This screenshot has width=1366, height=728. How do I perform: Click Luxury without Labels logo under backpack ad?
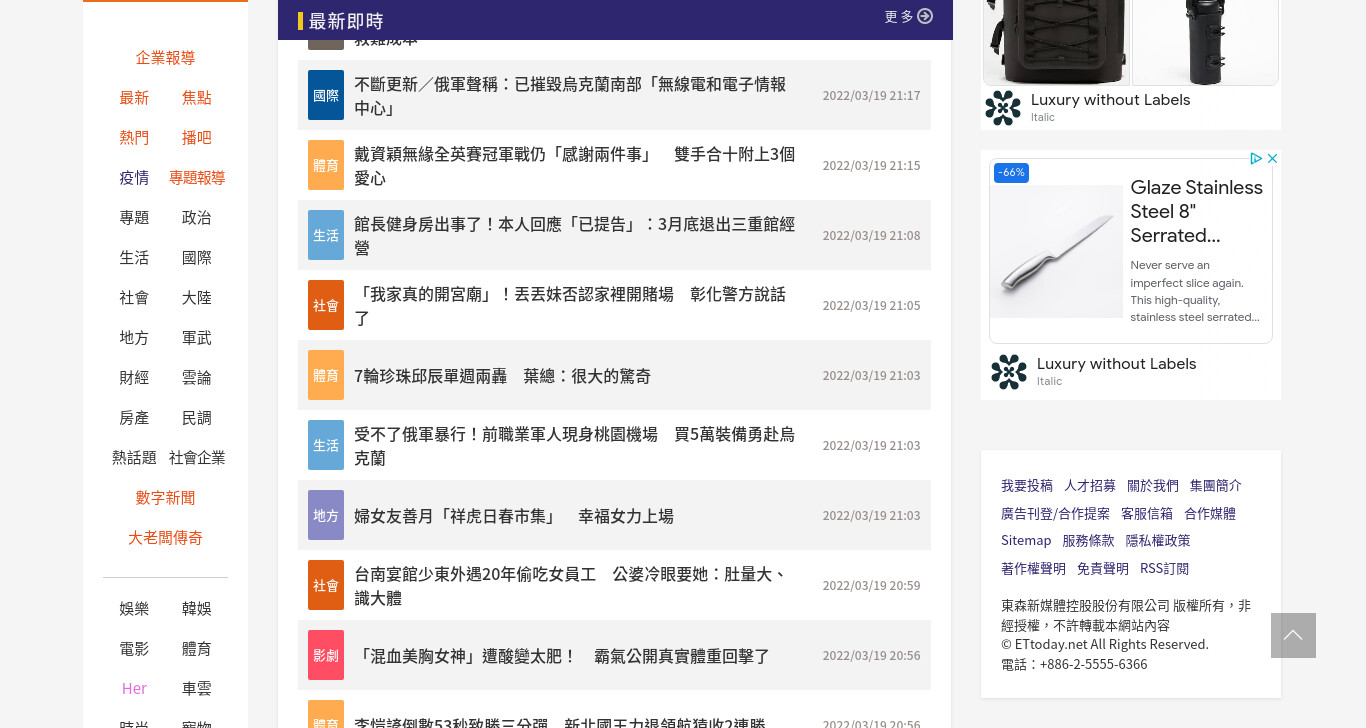1003,108
